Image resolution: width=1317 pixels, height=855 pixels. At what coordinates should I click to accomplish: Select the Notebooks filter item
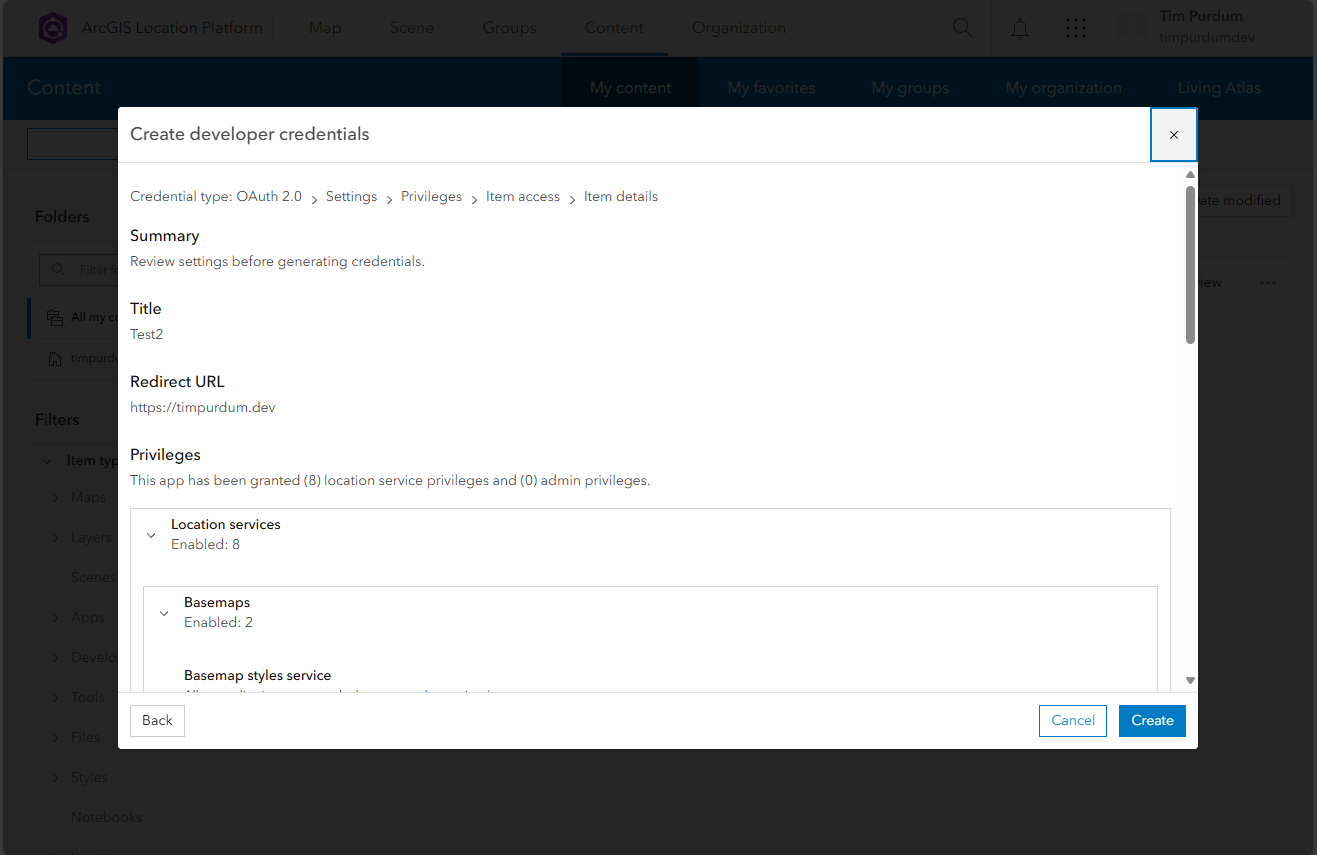106,818
